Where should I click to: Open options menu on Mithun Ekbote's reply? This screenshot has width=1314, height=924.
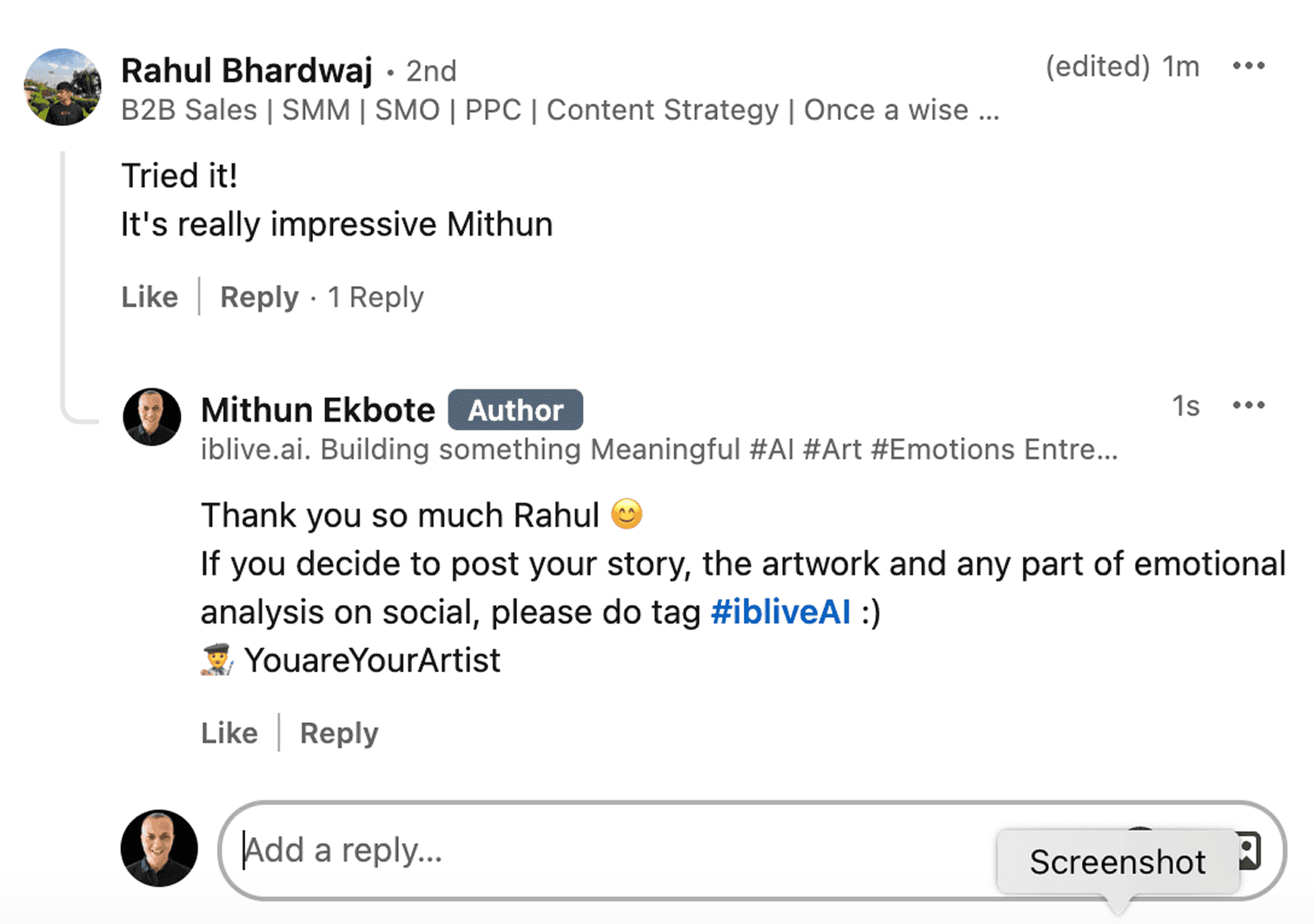pos(1248,405)
